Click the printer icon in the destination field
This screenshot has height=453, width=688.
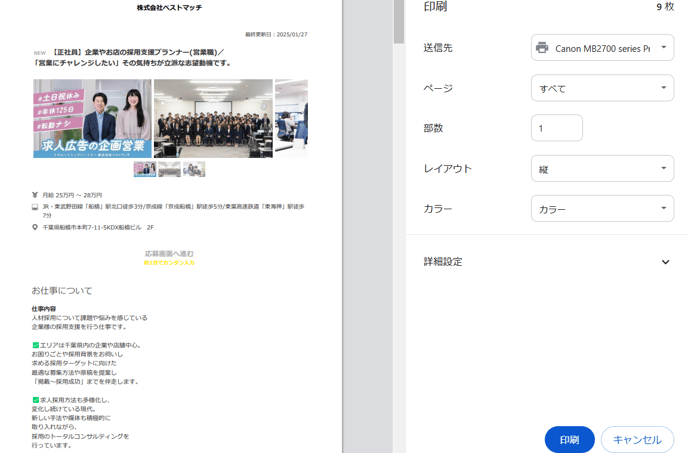tap(542, 47)
